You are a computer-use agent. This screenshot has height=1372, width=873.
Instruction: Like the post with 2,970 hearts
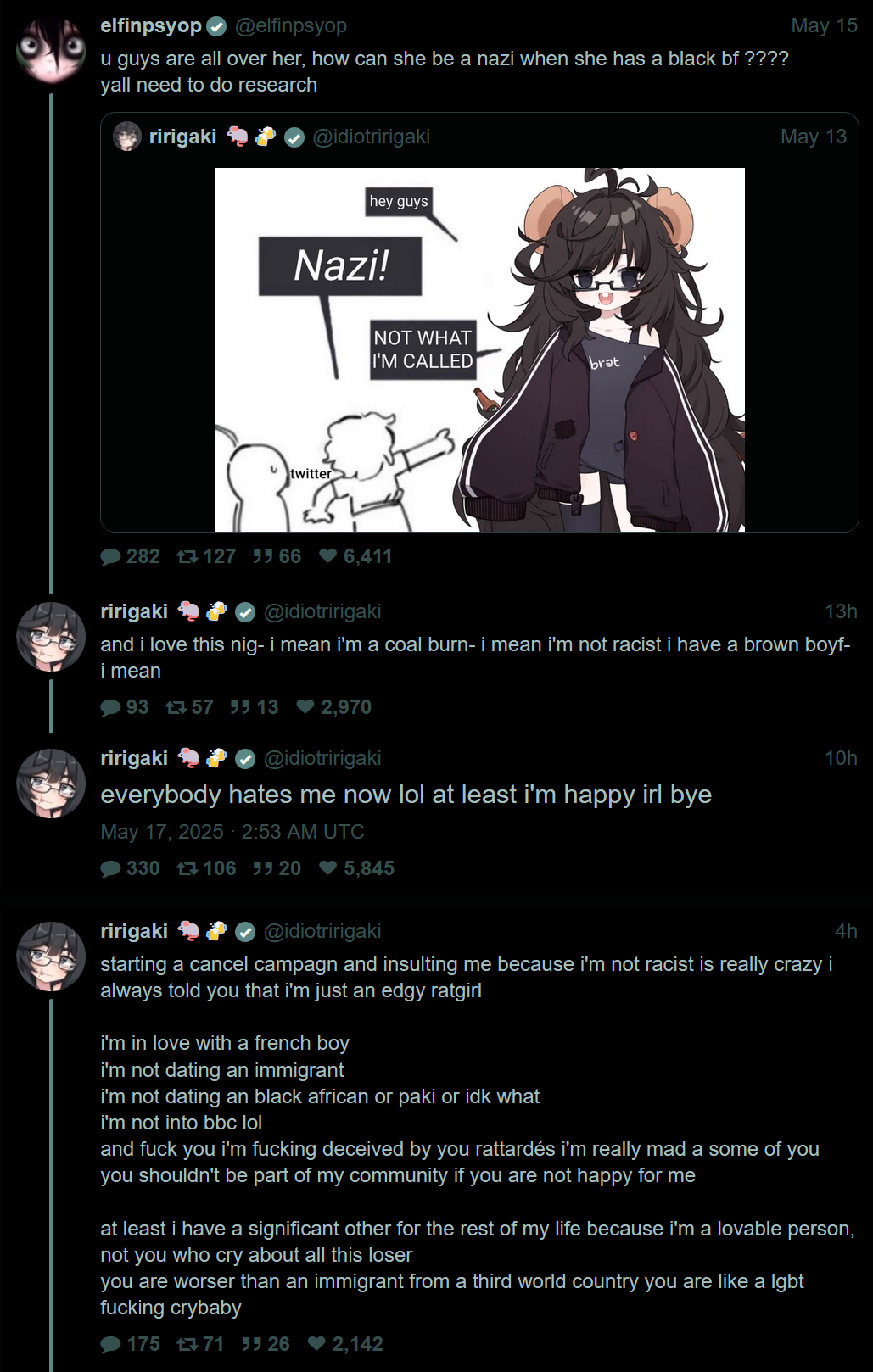coord(305,707)
